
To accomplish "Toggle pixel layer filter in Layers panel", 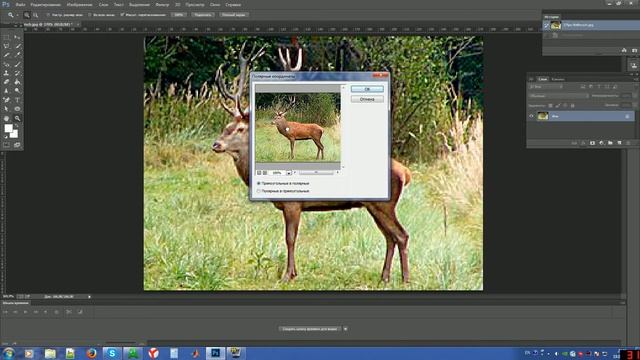I will (x=583, y=87).
